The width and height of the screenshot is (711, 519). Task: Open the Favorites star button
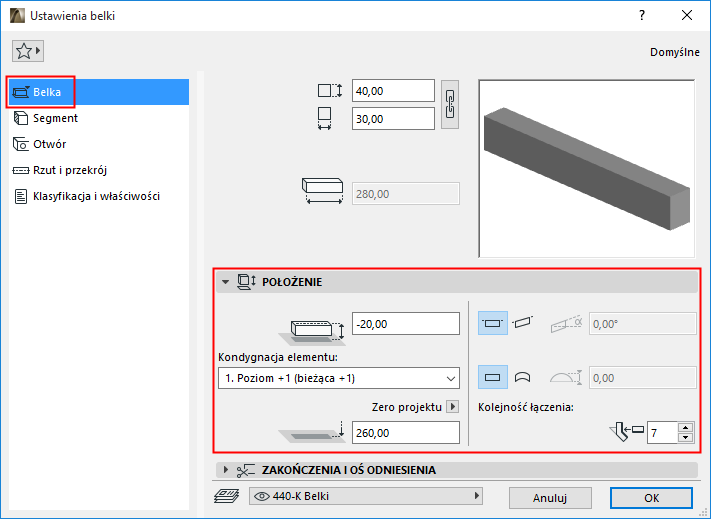click(x=28, y=51)
